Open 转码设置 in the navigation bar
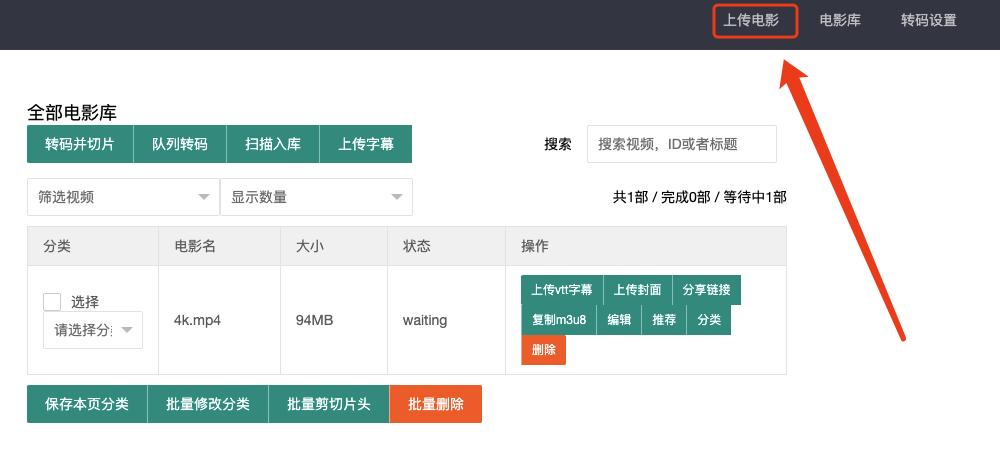 [928, 20]
